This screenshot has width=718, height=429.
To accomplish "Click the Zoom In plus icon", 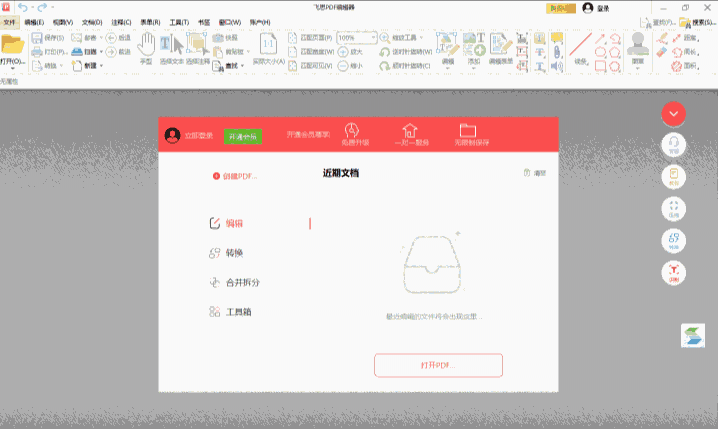I will click(343, 52).
